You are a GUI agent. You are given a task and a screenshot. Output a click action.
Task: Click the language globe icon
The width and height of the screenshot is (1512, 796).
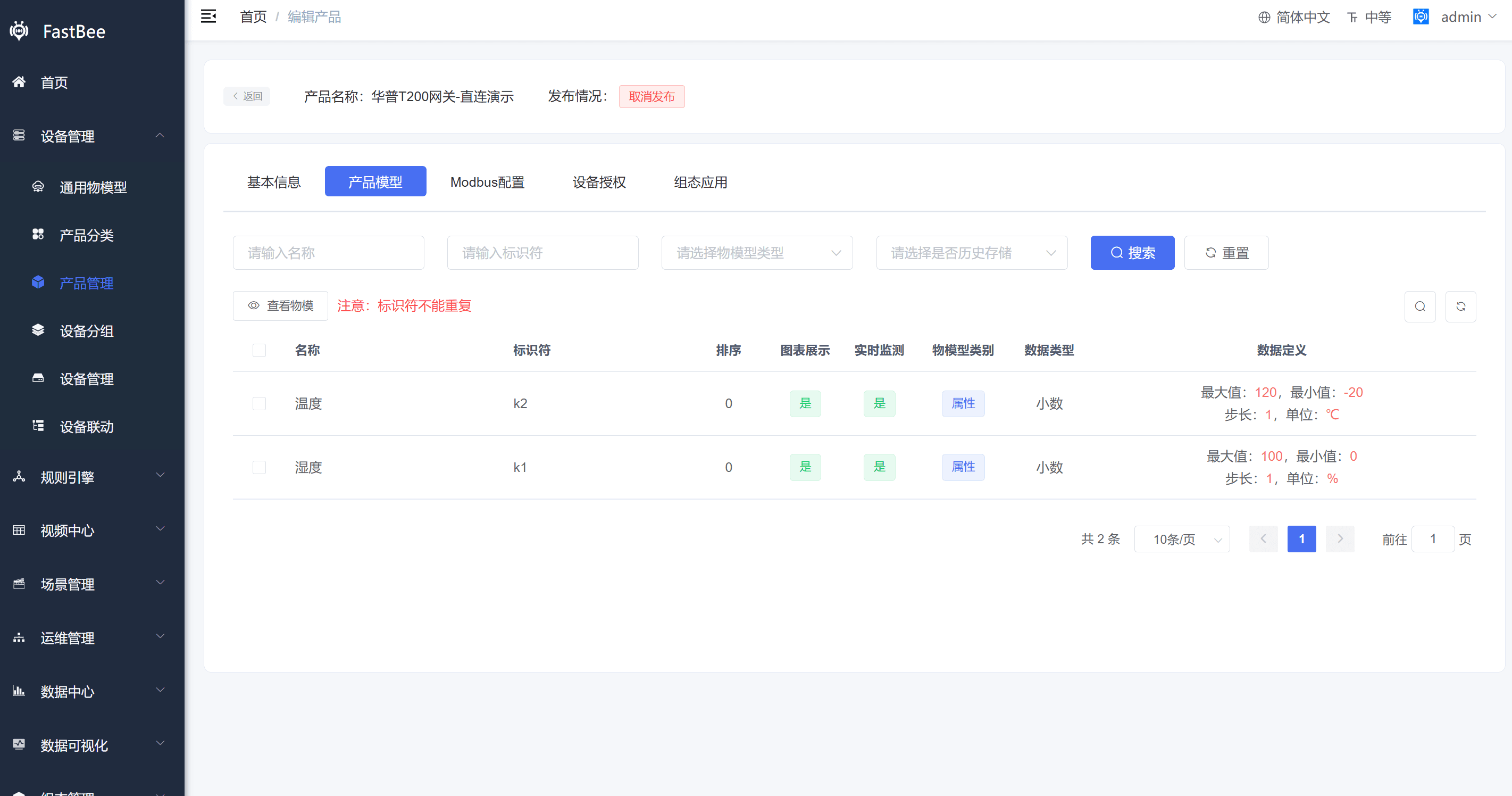tap(1264, 18)
